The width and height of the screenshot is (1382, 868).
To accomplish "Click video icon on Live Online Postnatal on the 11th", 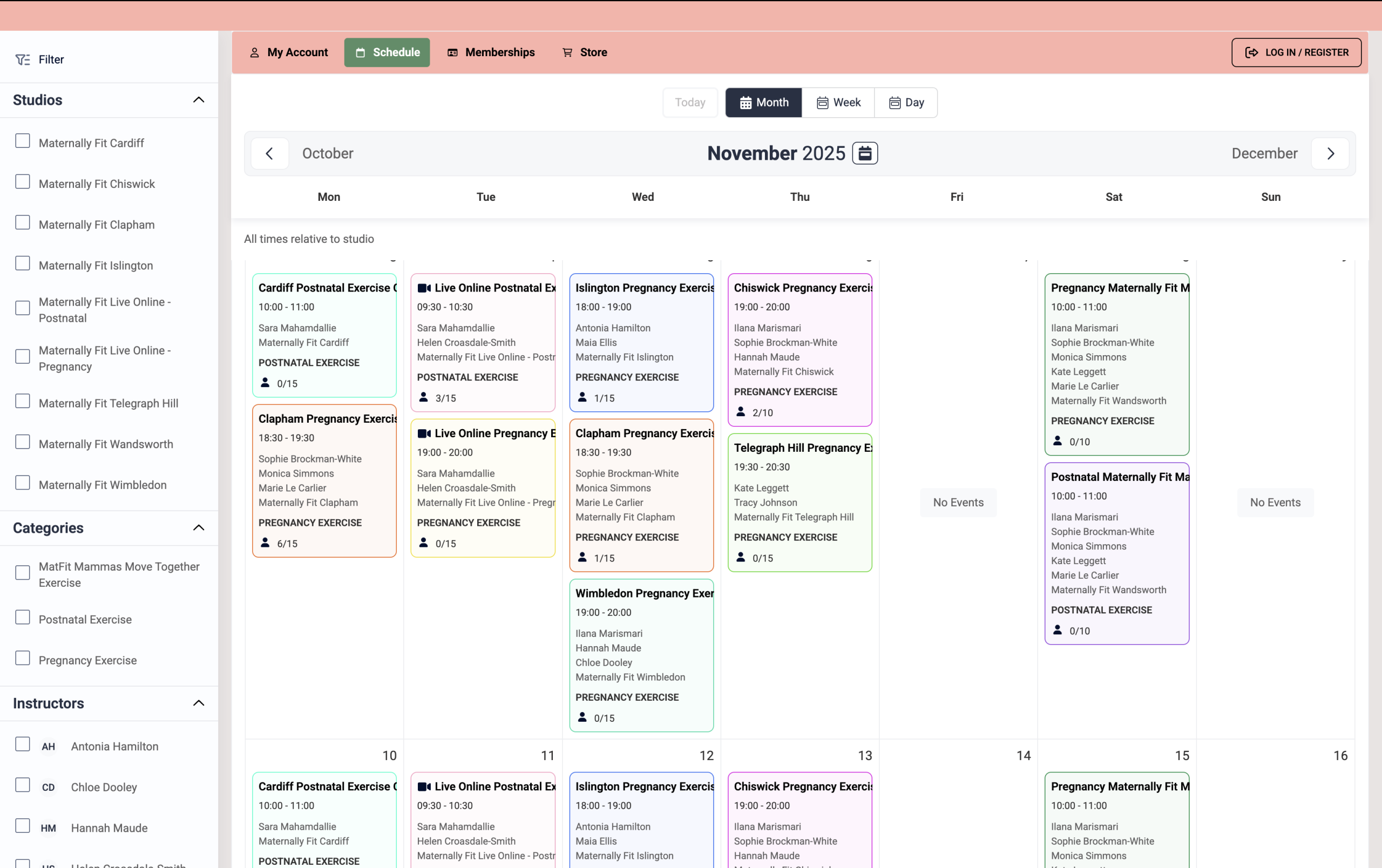I will click(x=424, y=786).
